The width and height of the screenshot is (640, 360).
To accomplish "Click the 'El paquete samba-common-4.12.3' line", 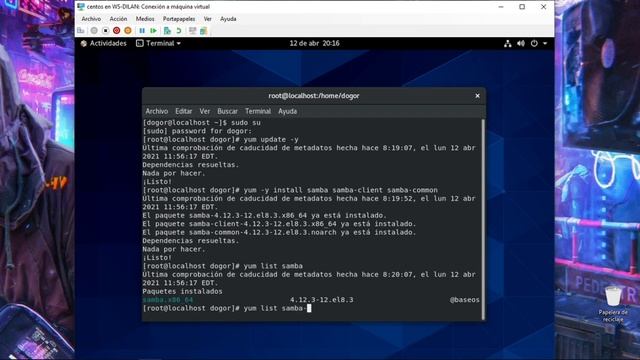I will click(279, 232).
